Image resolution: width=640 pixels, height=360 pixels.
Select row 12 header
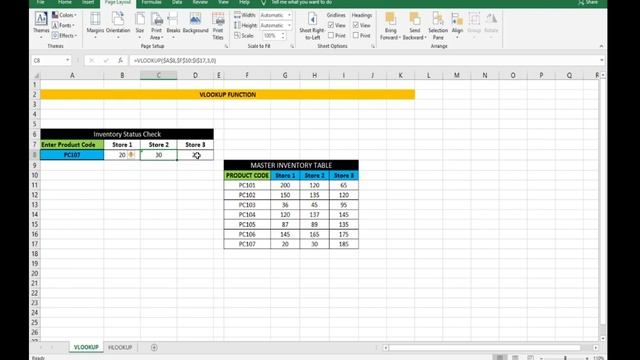tap(35, 195)
